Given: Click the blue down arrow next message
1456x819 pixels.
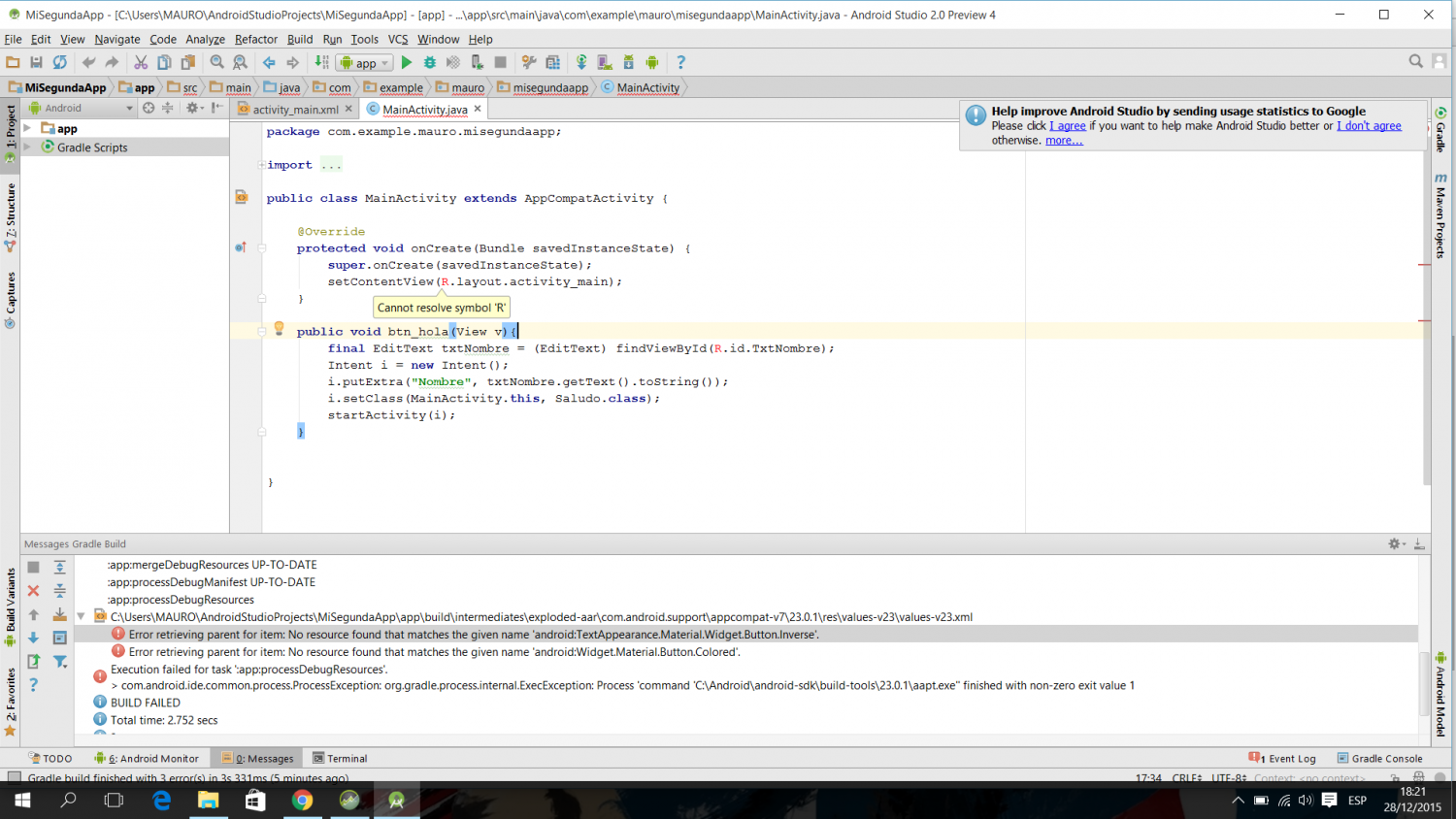Looking at the screenshot, I should pyautogui.click(x=33, y=638).
